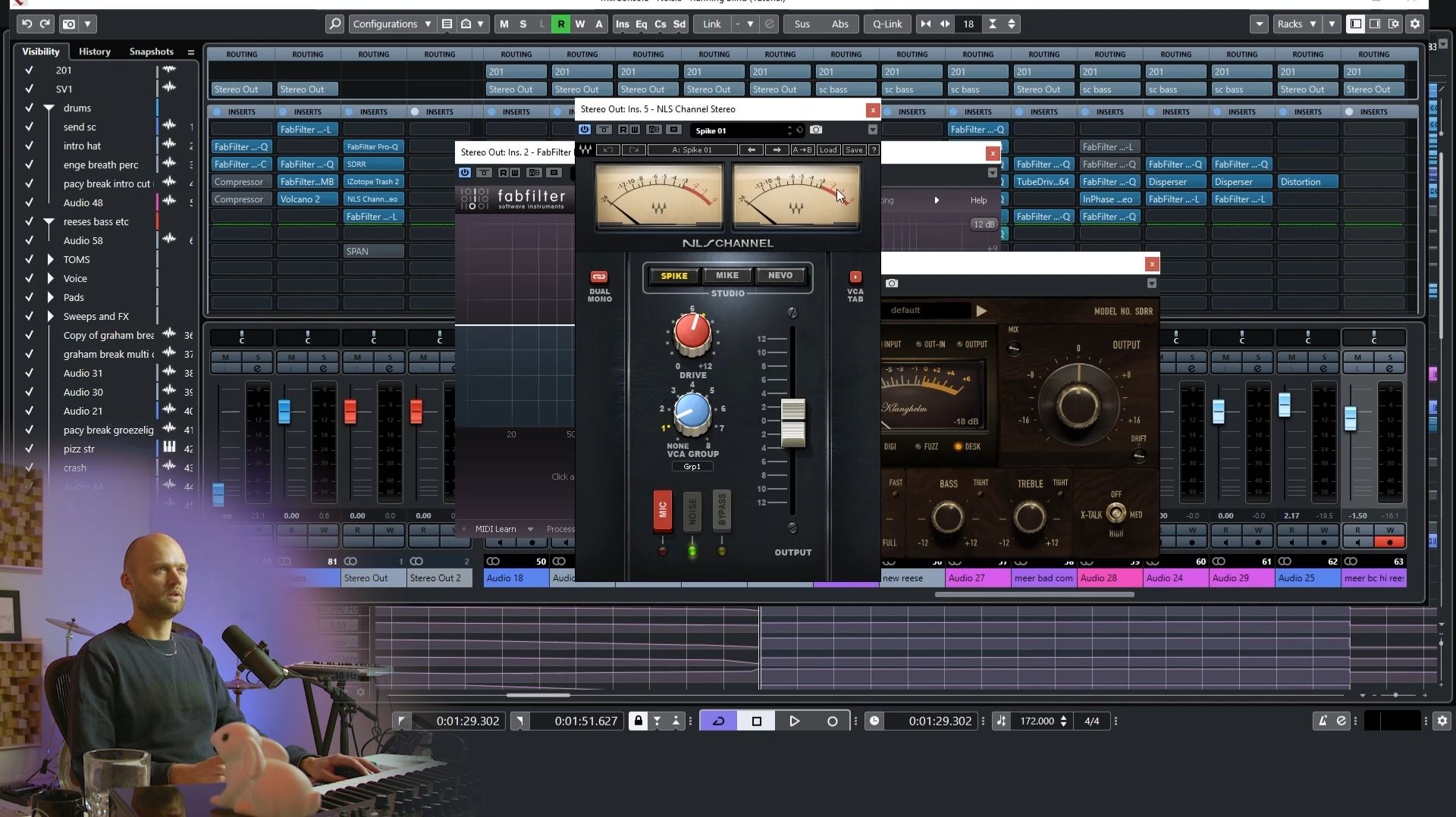Collapse the drums folder

click(x=49, y=108)
